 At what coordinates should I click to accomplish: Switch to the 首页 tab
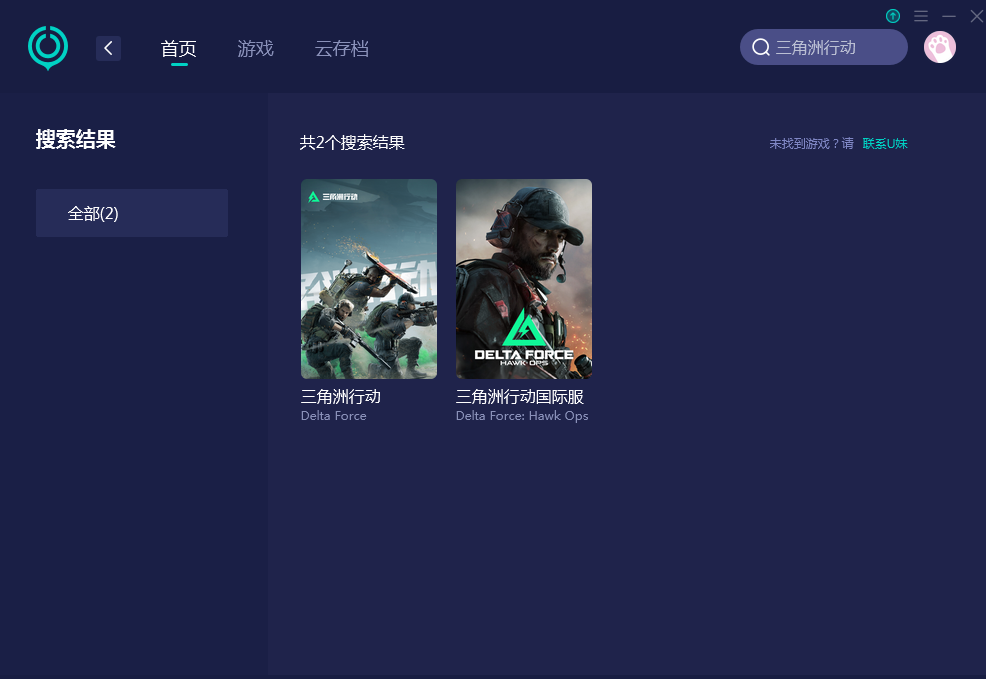[x=179, y=48]
